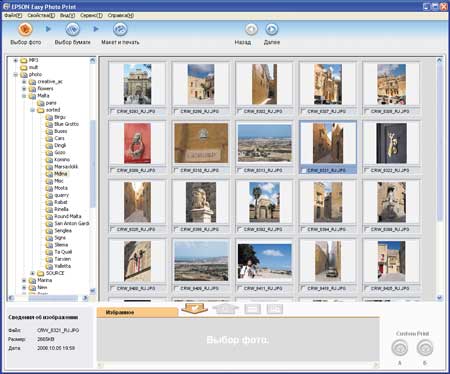
Task: Select the mult folder icon
Action: [24, 67]
